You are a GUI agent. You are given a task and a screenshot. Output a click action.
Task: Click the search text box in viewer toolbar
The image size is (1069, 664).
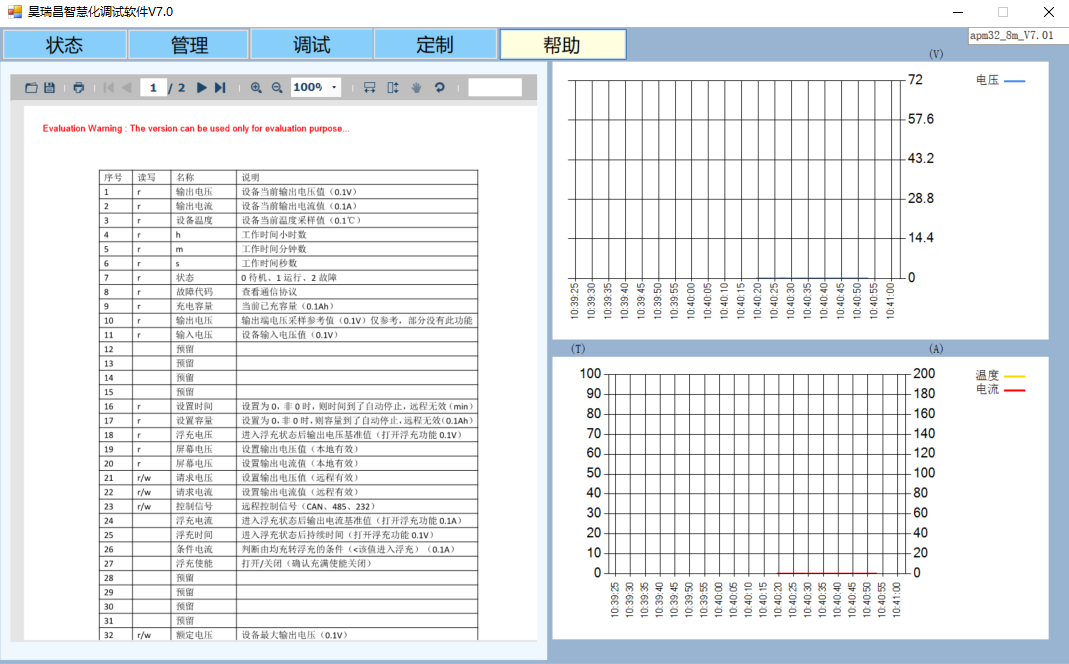point(495,88)
